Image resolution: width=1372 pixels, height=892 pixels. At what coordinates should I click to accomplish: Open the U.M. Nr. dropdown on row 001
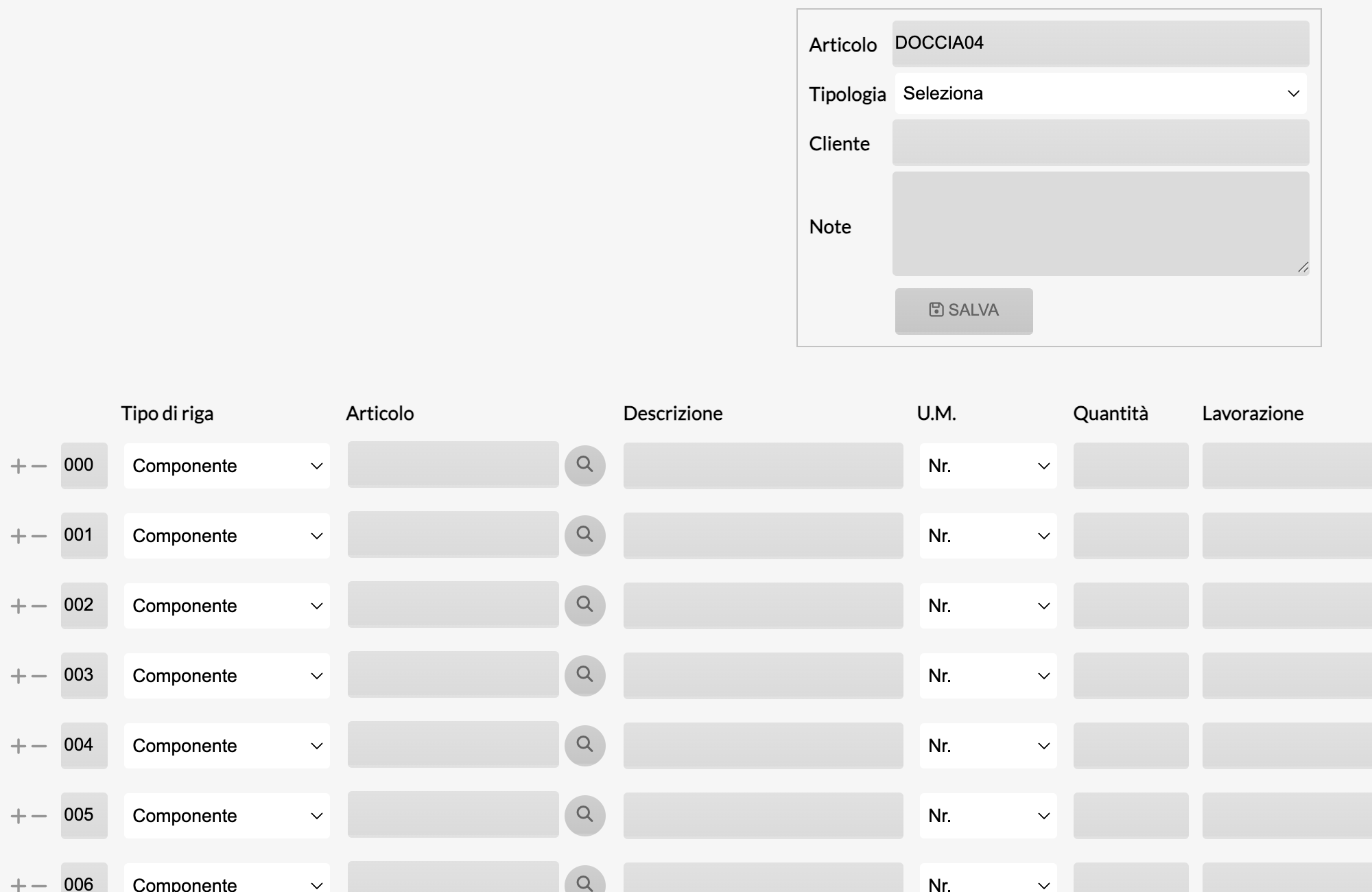[988, 536]
